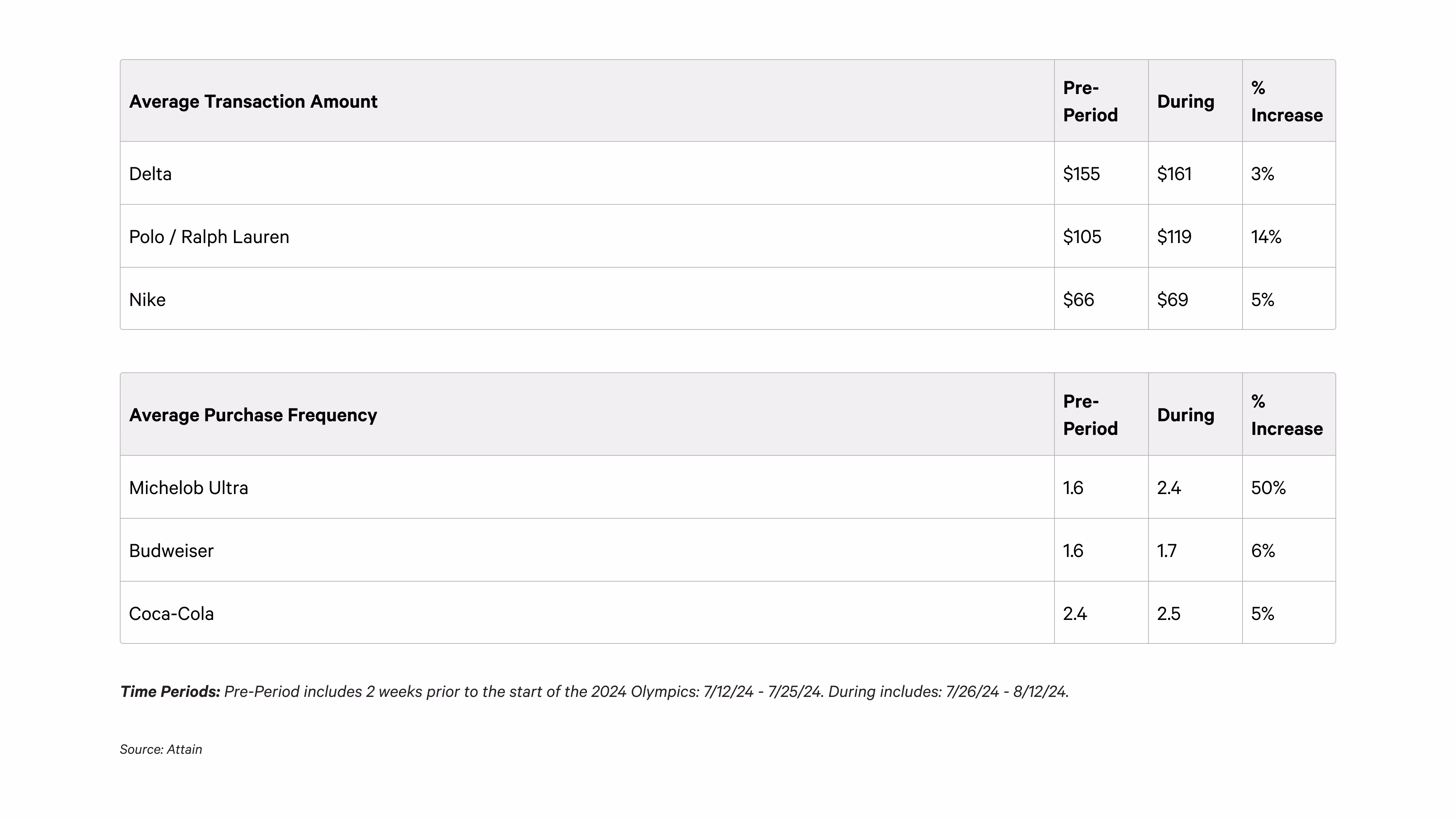This screenshot has height=819, width=1456.
Task: Click Polo's $119 during value
Action: [1174, 236]
